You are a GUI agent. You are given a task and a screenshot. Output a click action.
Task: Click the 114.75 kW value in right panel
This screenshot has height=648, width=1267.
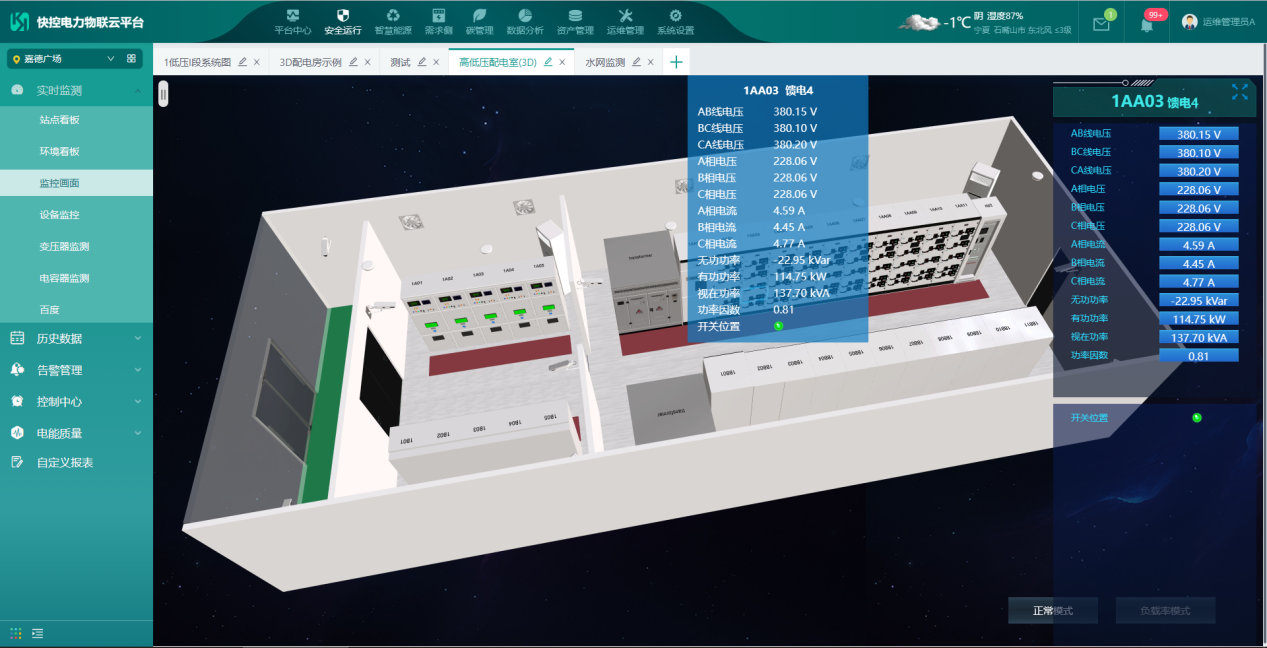pos(1198,319)
